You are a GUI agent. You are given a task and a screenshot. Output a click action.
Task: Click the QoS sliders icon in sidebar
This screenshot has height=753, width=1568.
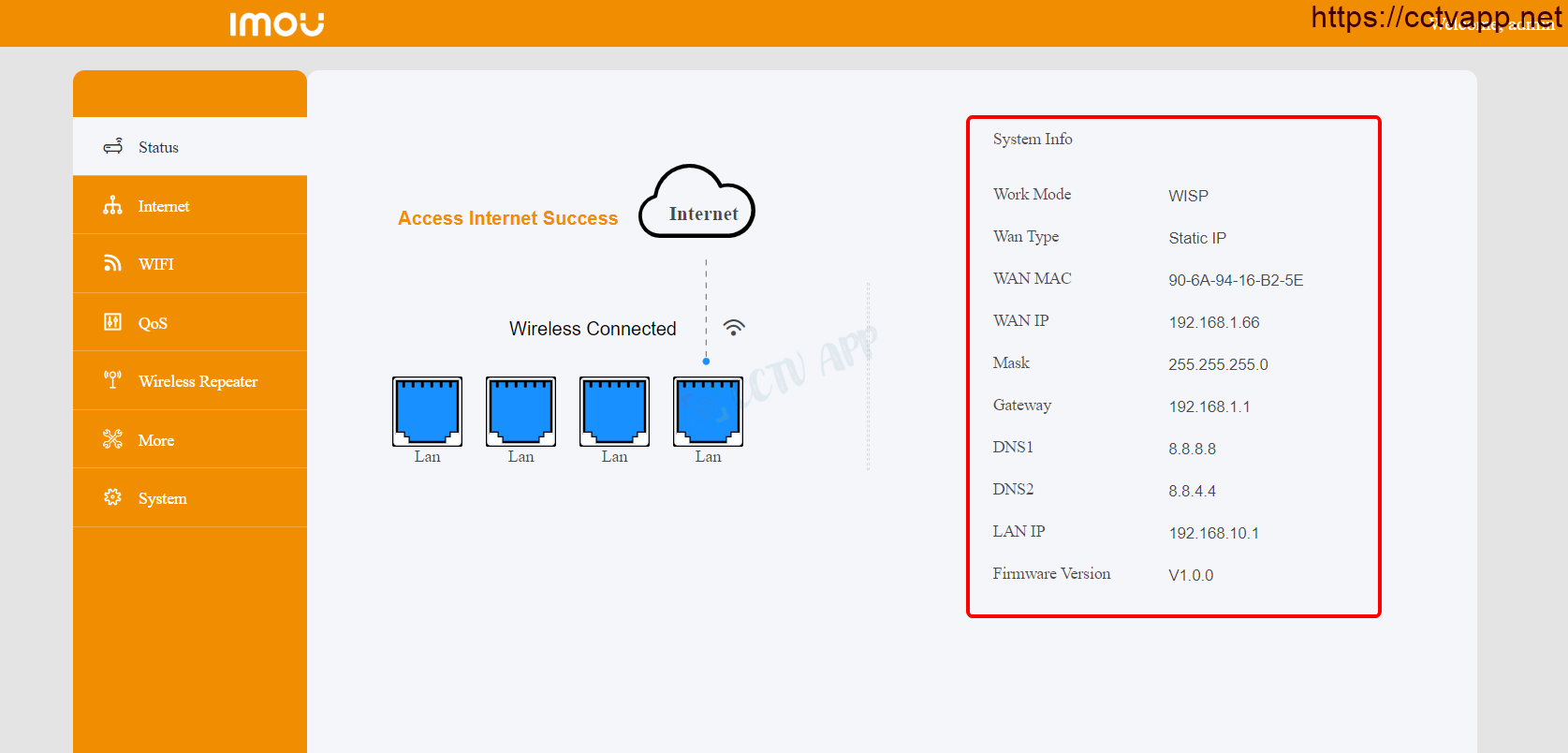[x=113, y=322]
